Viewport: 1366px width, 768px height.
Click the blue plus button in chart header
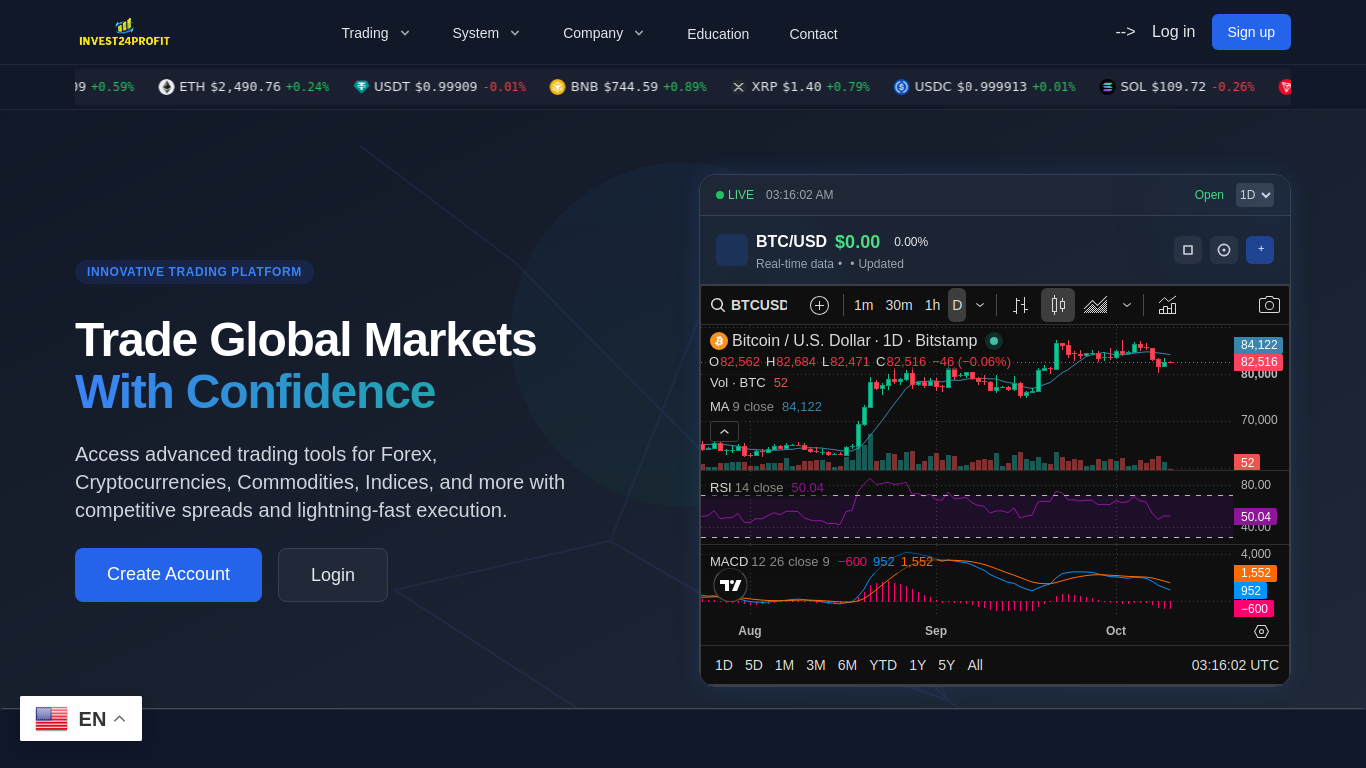1260,250
